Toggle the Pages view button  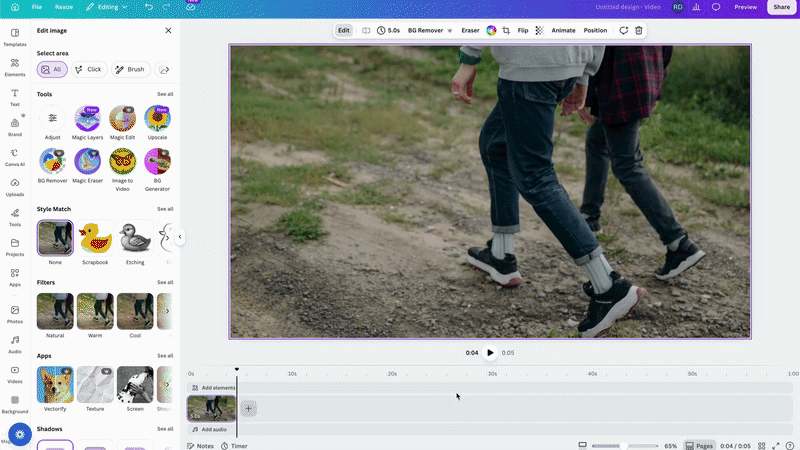[x=699, y=446]
